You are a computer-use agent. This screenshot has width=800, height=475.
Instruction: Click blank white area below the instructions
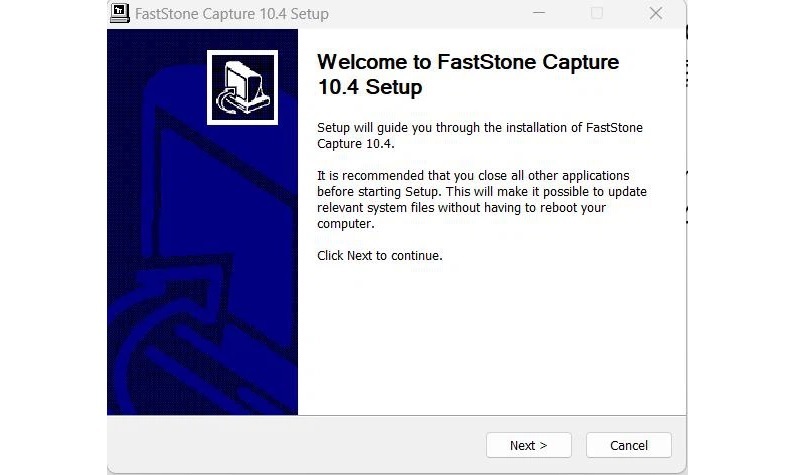(x=490, y=340)
